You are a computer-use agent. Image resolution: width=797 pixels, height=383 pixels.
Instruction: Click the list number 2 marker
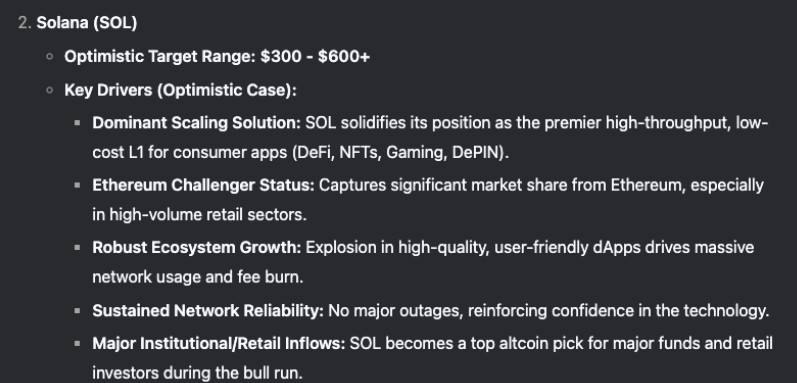coord(24,23)
